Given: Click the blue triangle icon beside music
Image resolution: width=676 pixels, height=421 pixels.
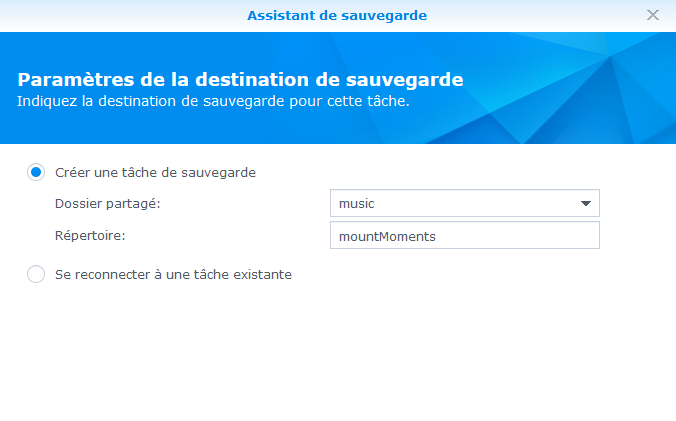Looking at the screenshot, I should point(586,204).
